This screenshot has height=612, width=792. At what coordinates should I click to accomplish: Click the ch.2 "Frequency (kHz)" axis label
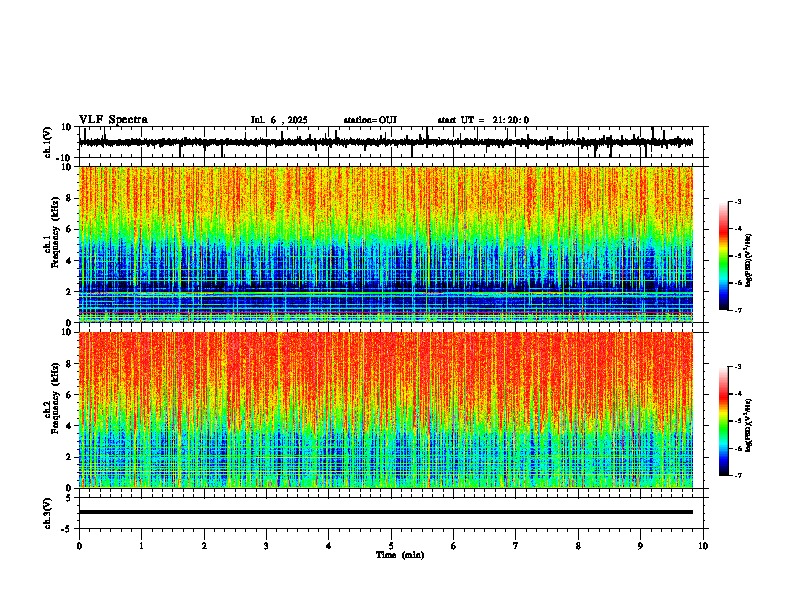click(x=56, y=398)
